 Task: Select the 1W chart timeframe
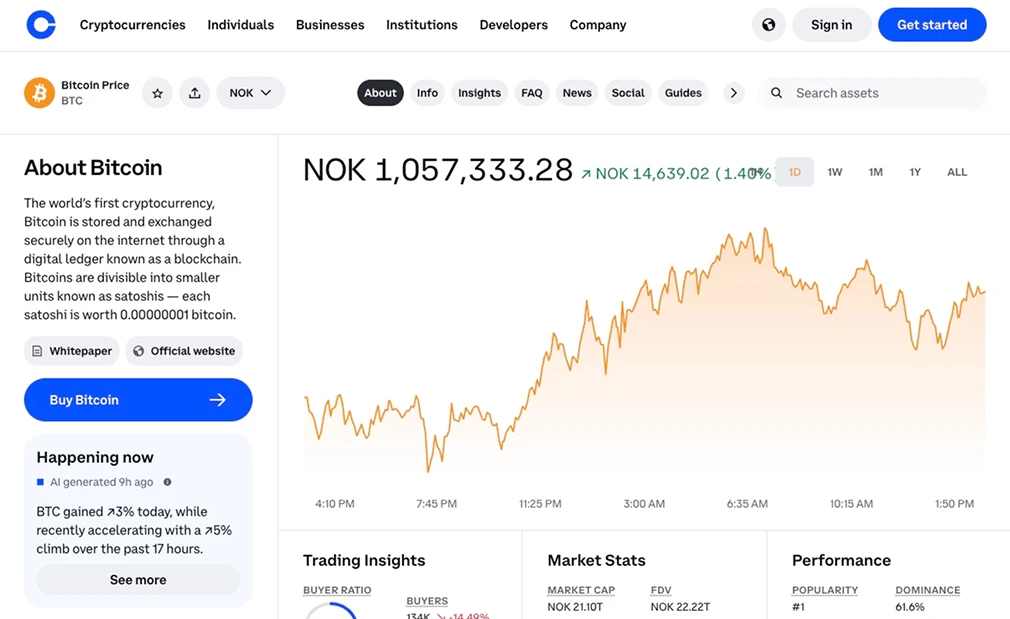835,171
